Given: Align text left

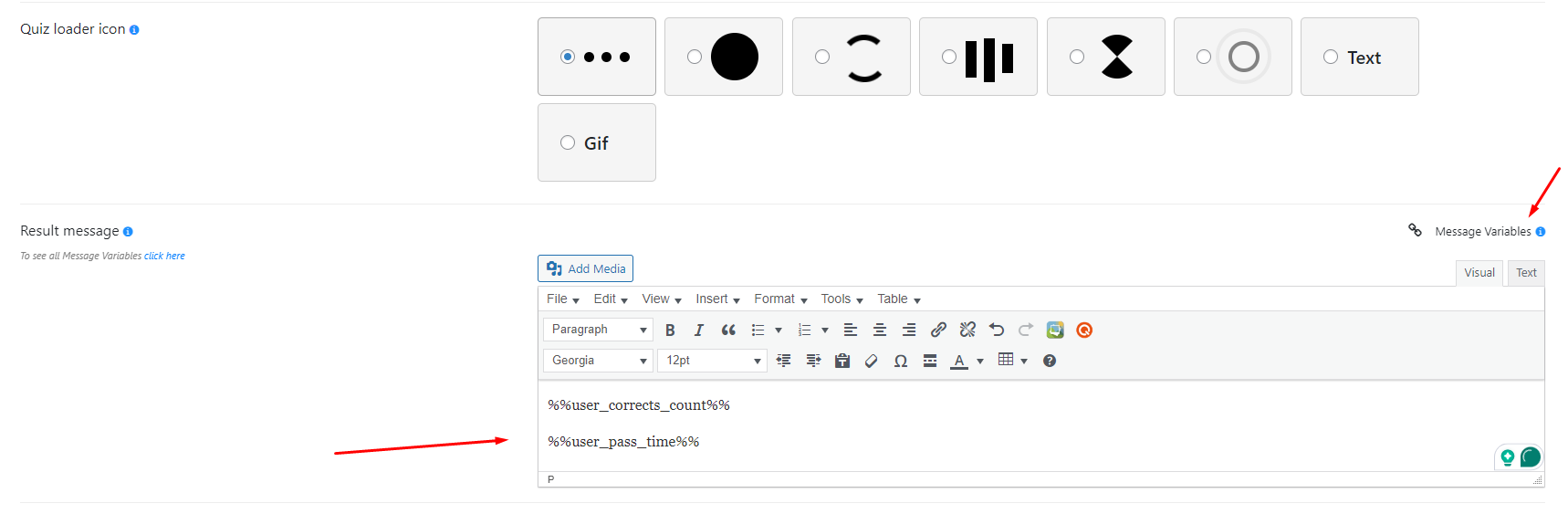Looking at the screenshot, I should point(851,330).
